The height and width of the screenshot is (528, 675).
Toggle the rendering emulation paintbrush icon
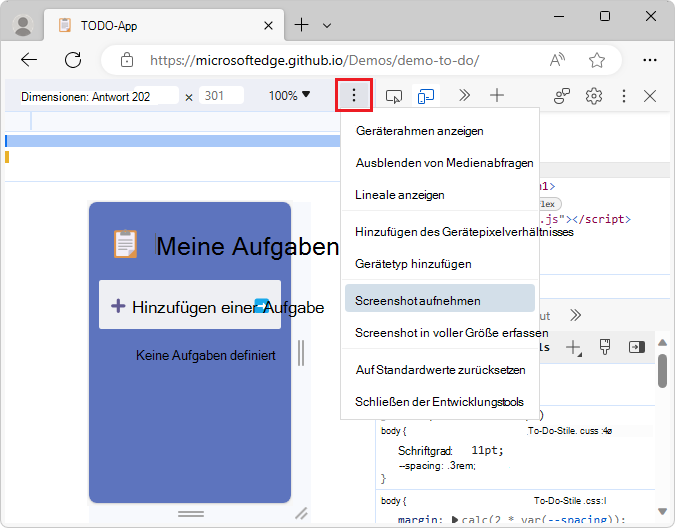605,347
